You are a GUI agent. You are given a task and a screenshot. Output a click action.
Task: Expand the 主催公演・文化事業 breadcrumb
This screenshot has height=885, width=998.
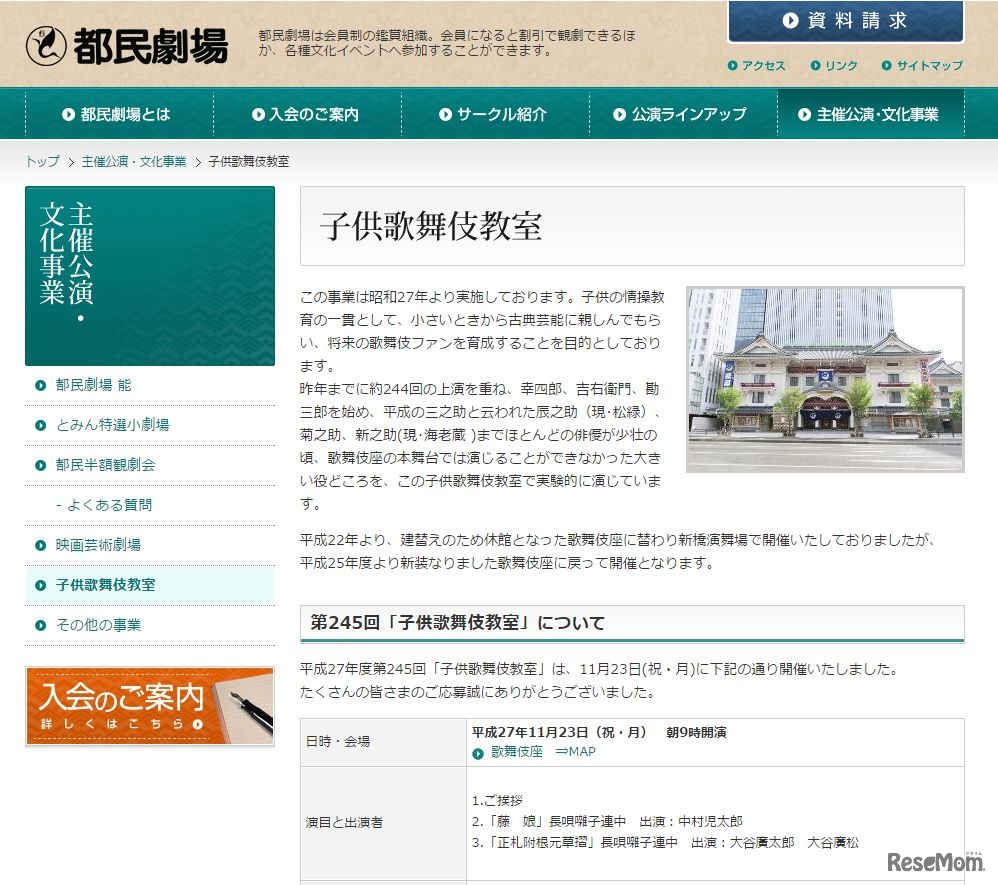tap(132, 160)
